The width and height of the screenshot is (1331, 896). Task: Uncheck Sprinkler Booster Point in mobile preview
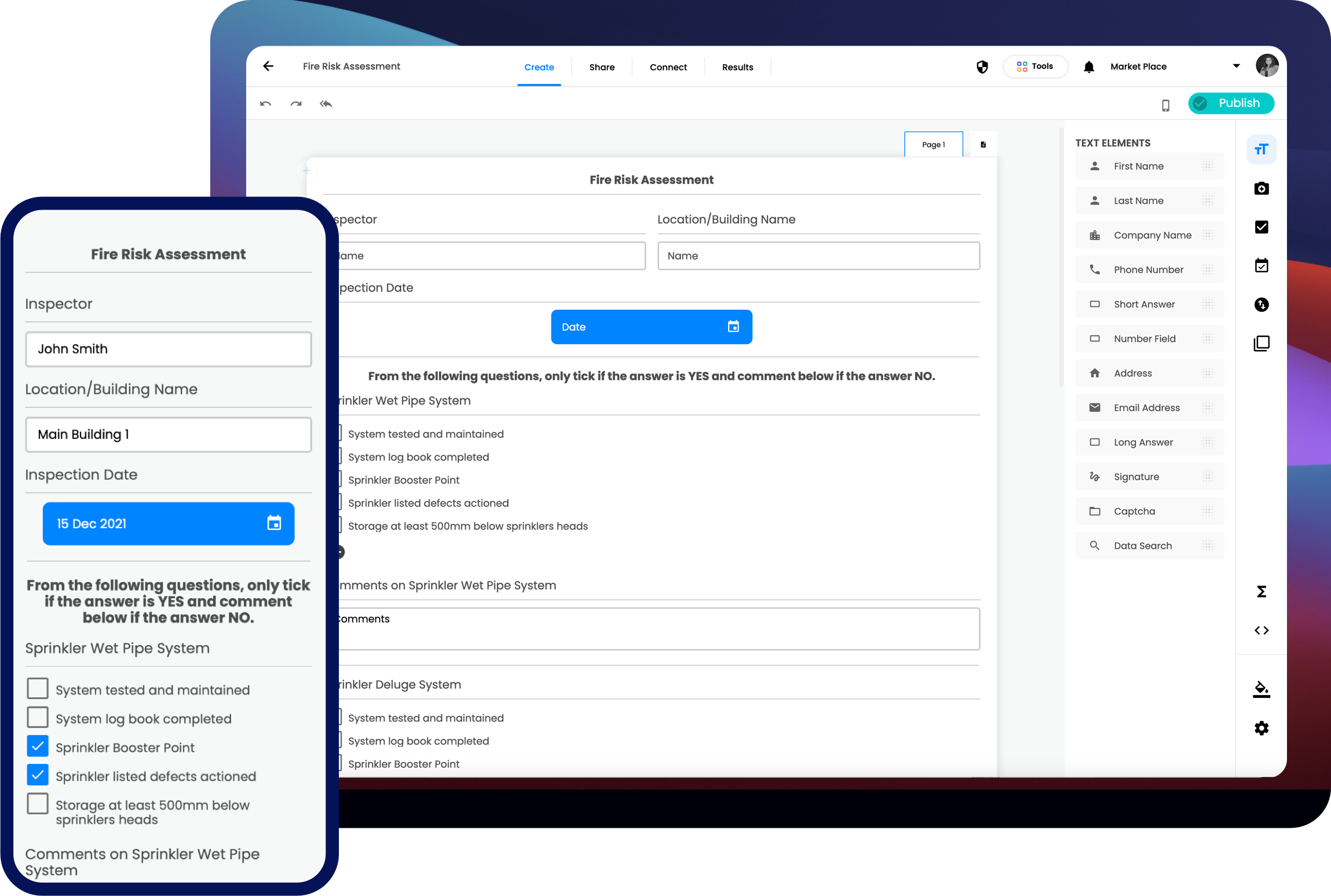pos(38,746)
